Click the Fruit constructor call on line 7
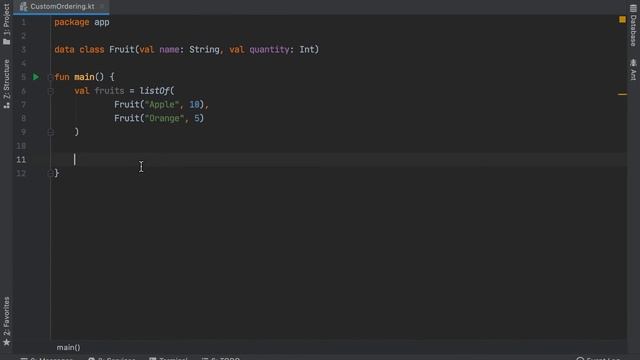Screen dimensions: 640x360 pos(127,104)
